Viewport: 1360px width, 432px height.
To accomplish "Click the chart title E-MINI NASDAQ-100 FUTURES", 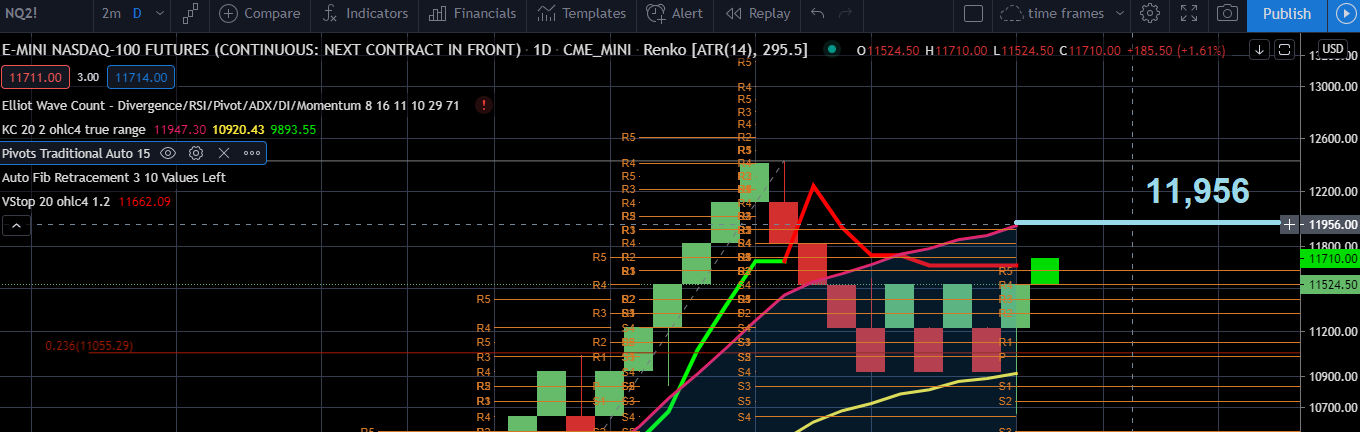I will 262,49.
